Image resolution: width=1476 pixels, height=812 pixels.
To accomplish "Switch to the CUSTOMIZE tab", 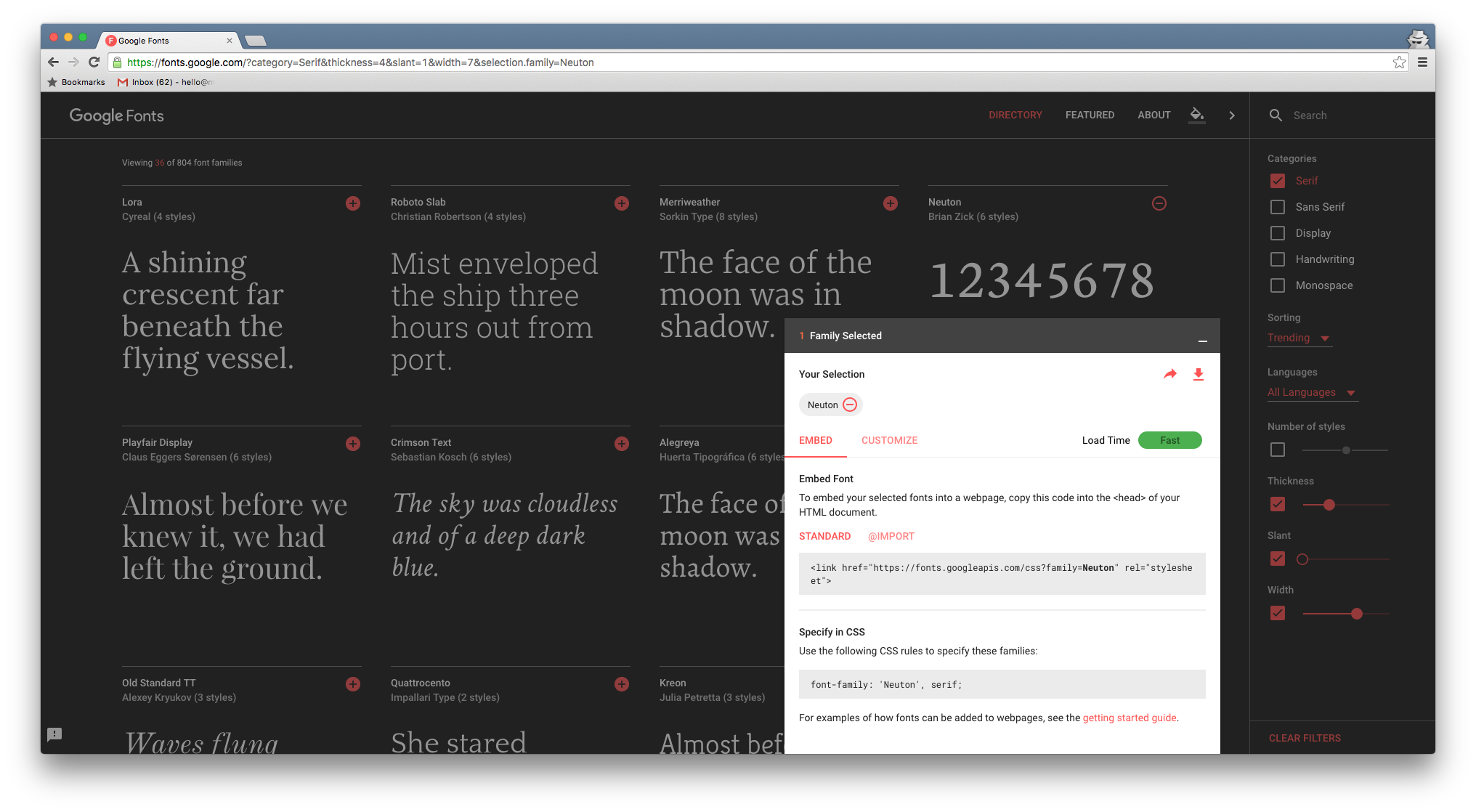I will (x=889, y=440).
